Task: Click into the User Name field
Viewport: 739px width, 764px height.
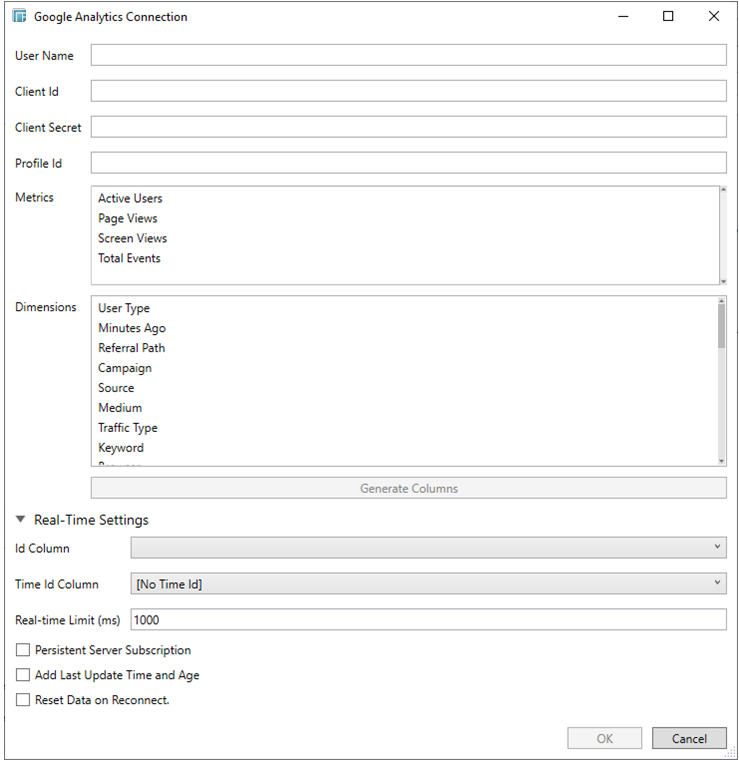Action: 408,55
